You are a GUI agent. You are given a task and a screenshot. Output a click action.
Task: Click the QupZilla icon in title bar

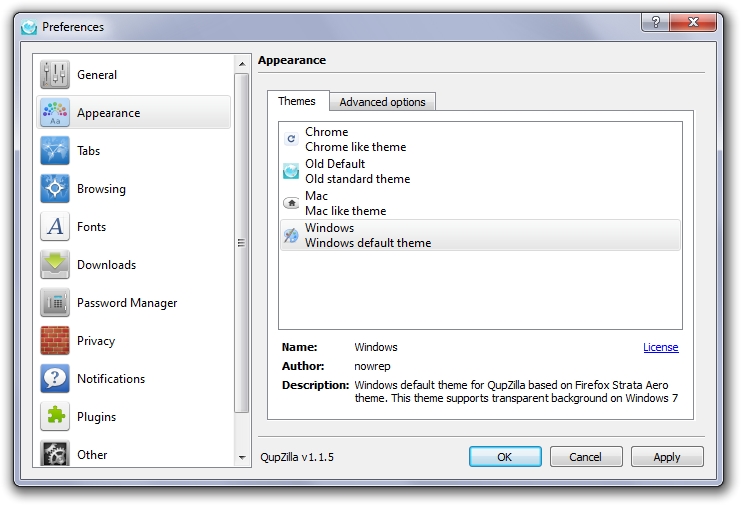tap(29, 27)
